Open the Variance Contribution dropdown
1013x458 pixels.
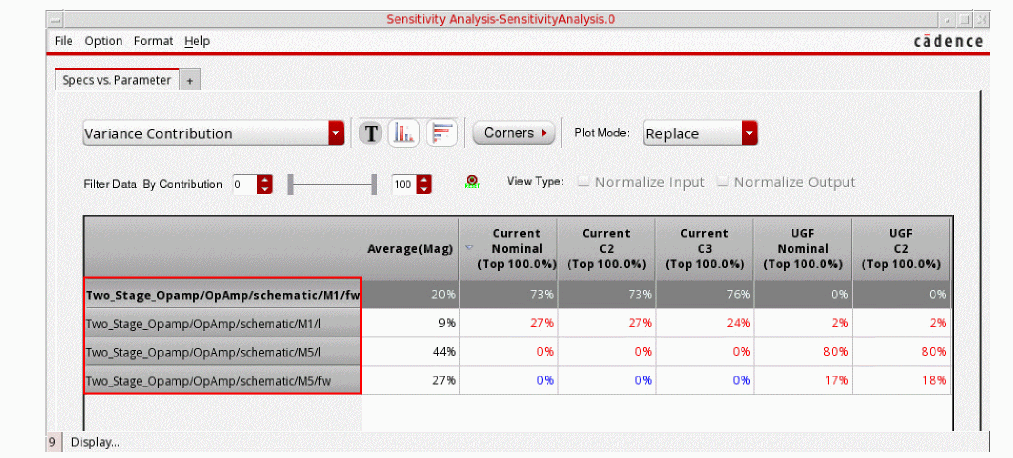pyautogui.click(x=214, y=133)
